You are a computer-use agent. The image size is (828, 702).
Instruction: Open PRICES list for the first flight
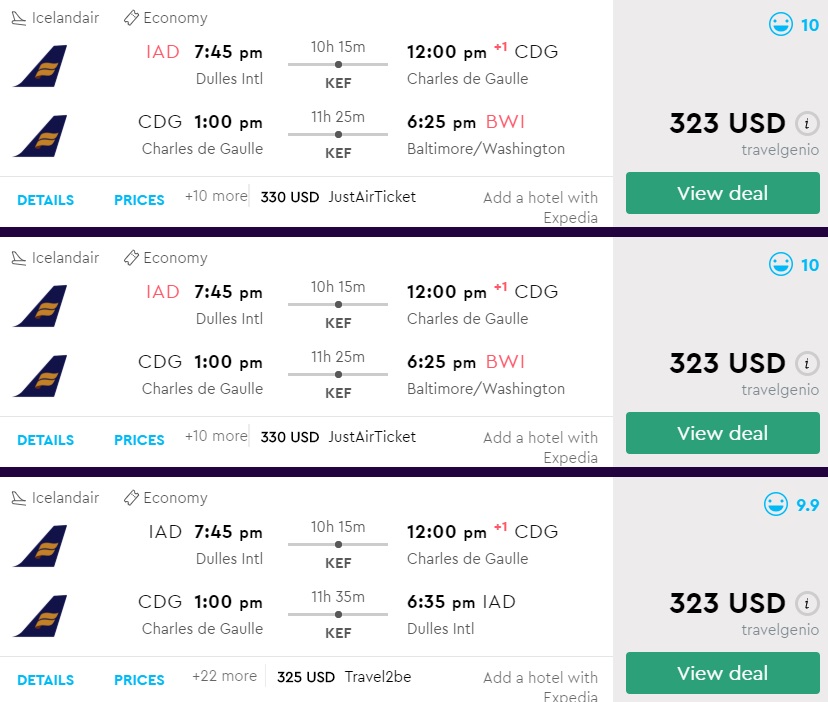pos(139,200)
